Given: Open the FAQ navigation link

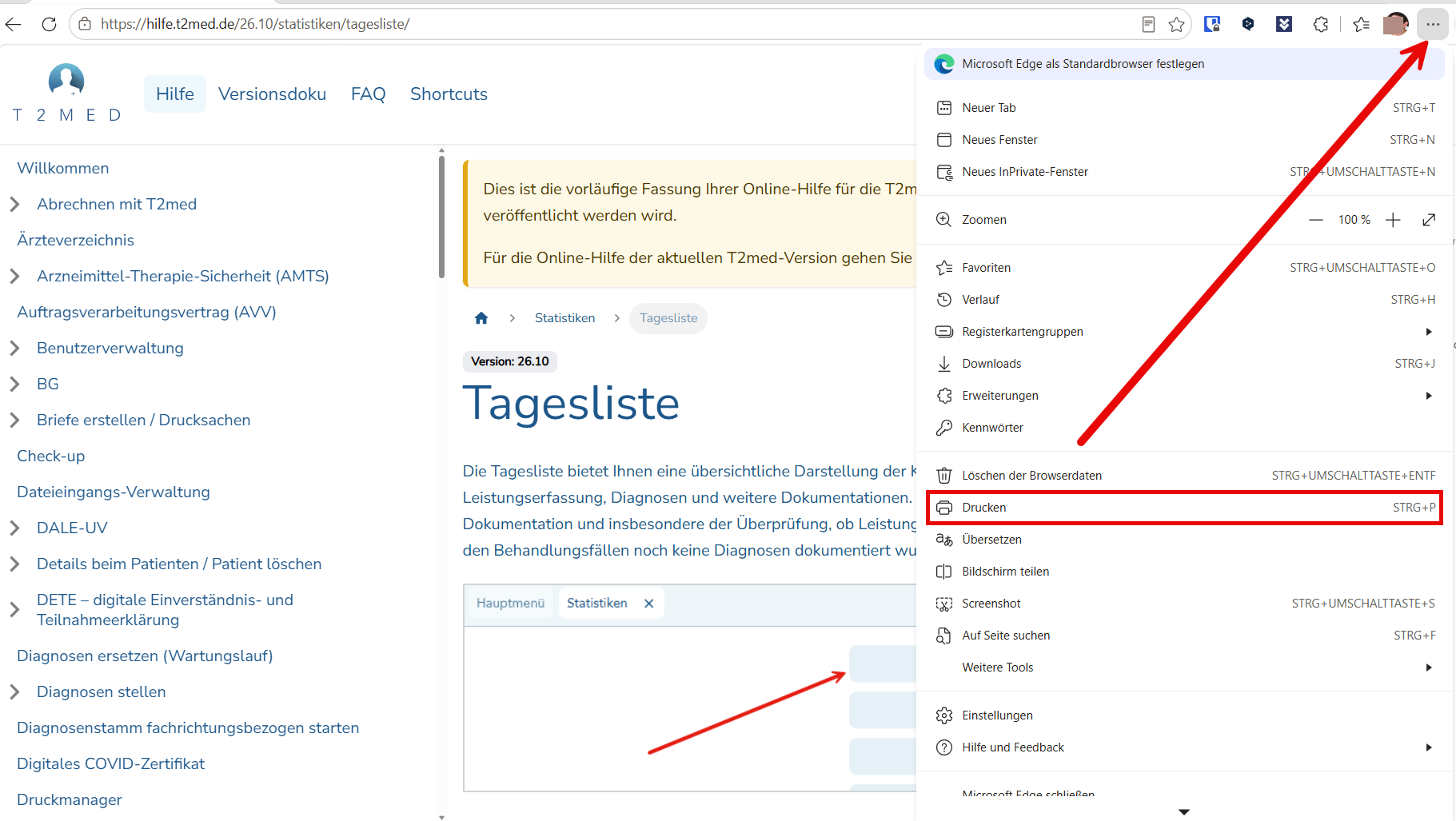Looking at the screenshot, I should point(368,94).
